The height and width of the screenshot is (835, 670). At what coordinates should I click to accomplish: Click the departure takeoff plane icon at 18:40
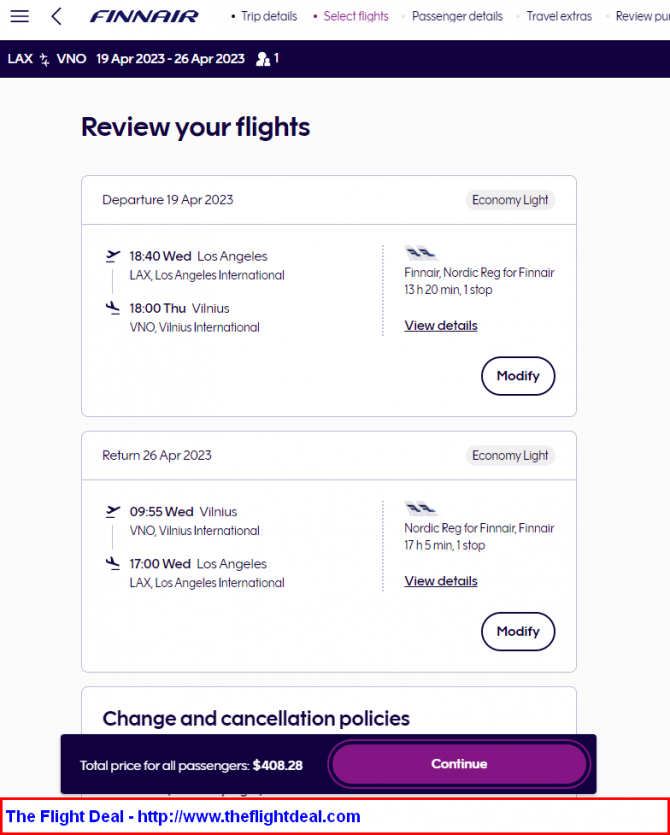point(113,256)
